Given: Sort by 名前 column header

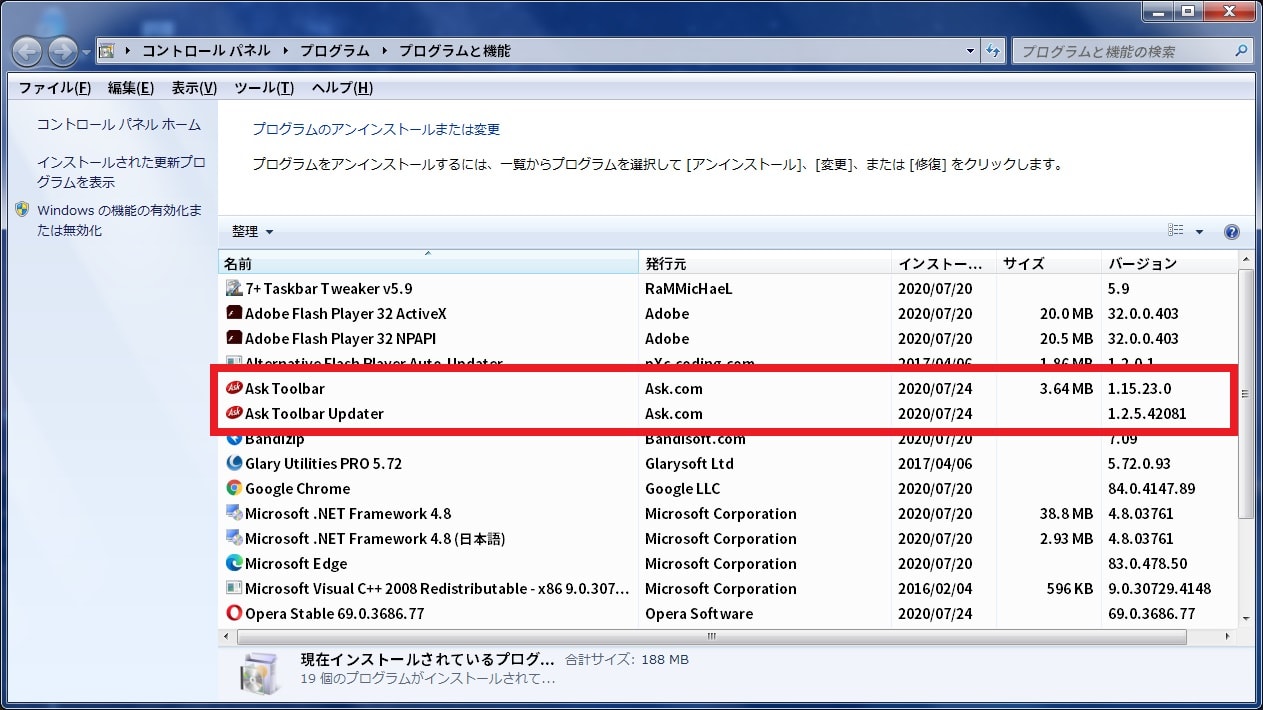Looking at the screenshot, I should (428, 263).
